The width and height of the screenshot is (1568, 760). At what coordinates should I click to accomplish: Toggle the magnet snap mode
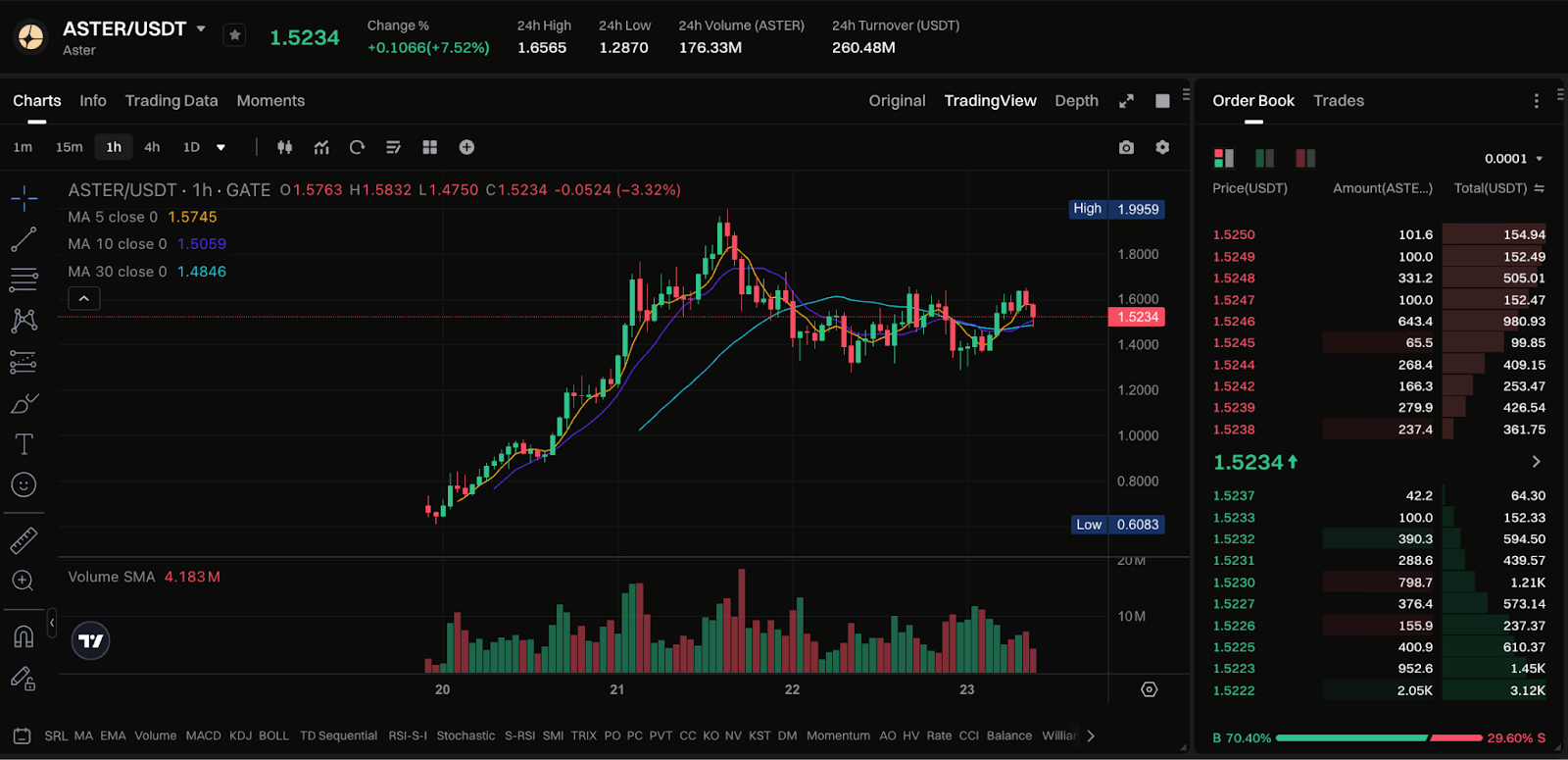coord(24,636)
